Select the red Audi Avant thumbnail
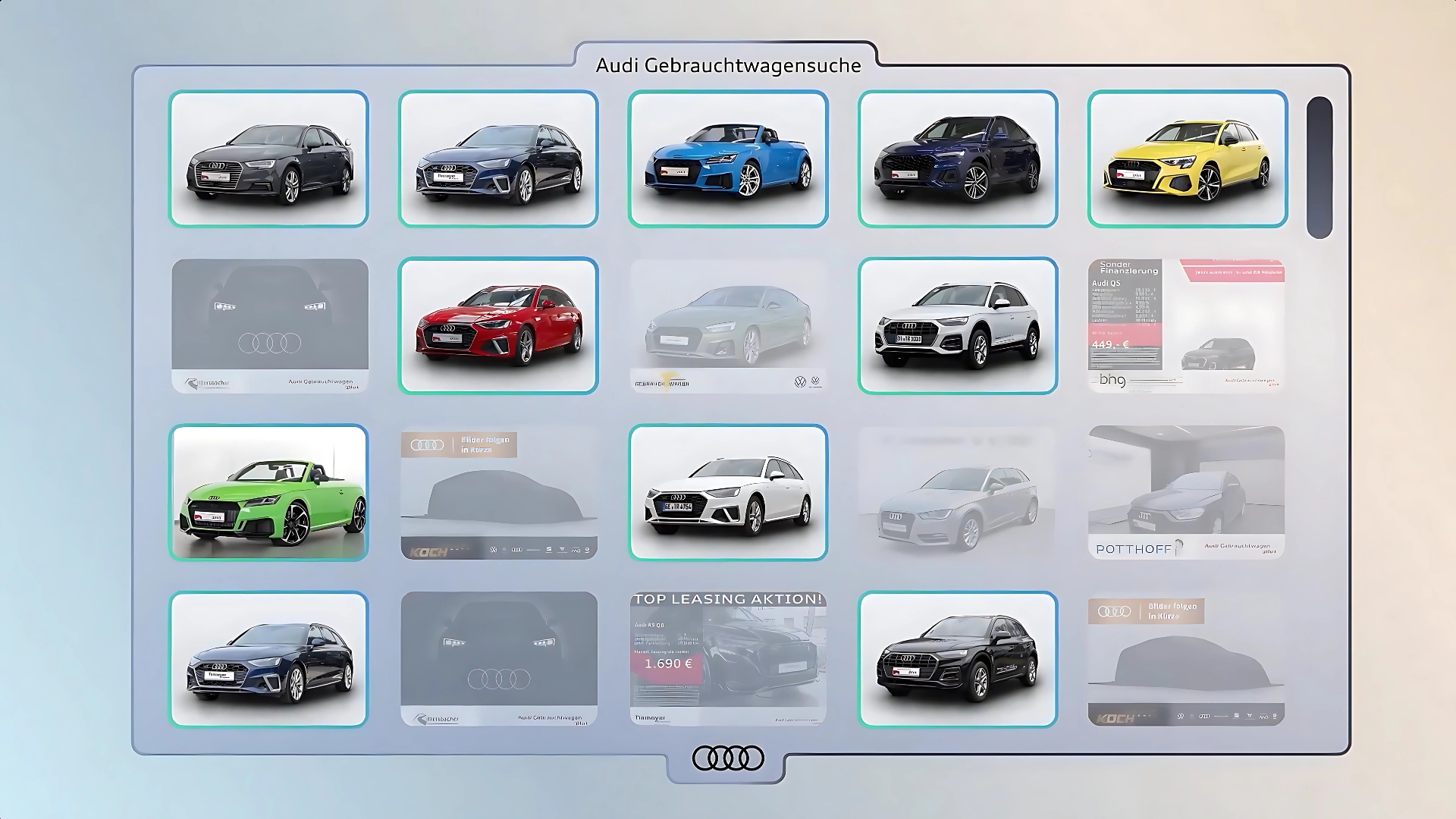 [x=498, y=325]
